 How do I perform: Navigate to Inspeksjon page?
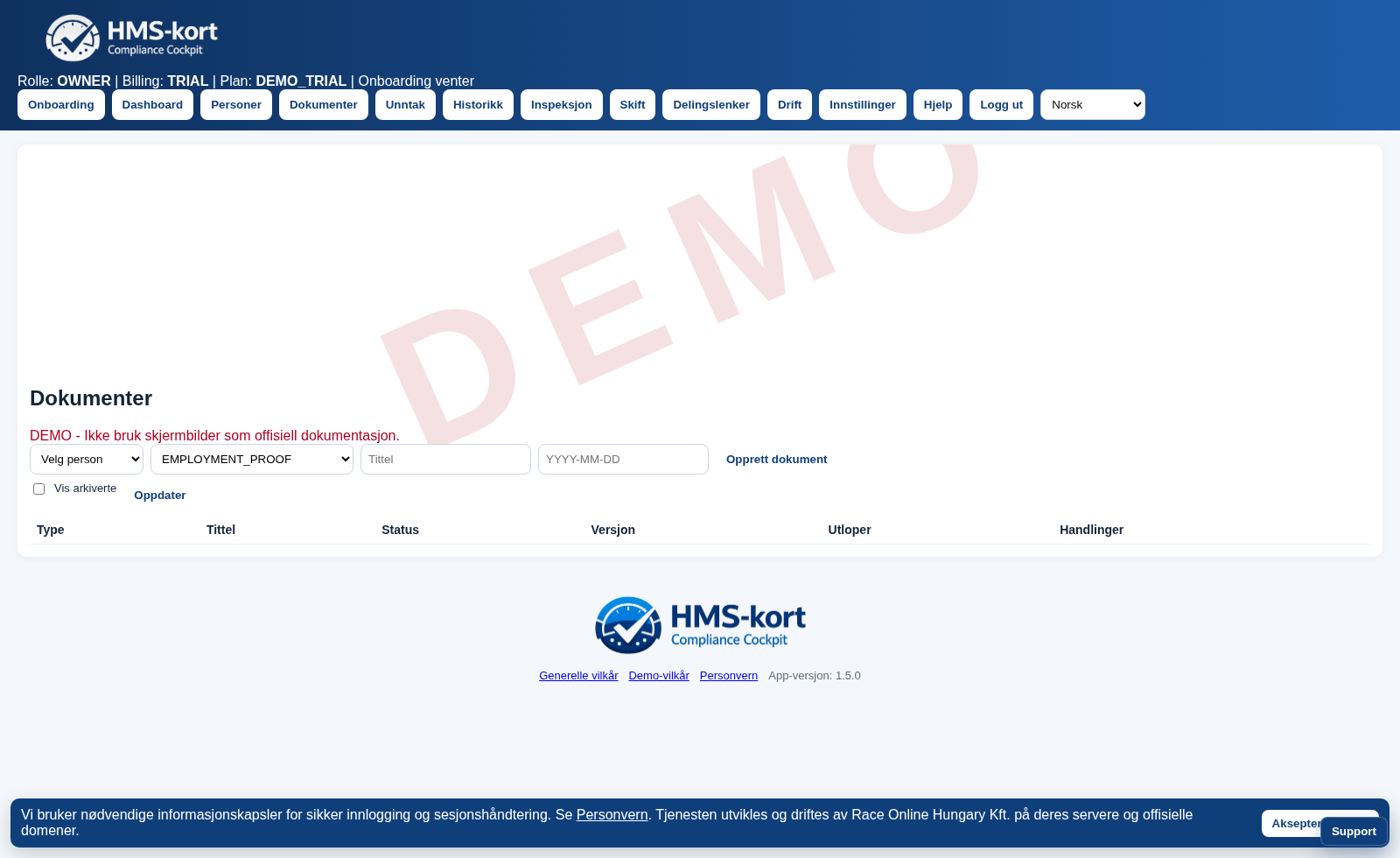pyautogui.click(x=561, y=105)
